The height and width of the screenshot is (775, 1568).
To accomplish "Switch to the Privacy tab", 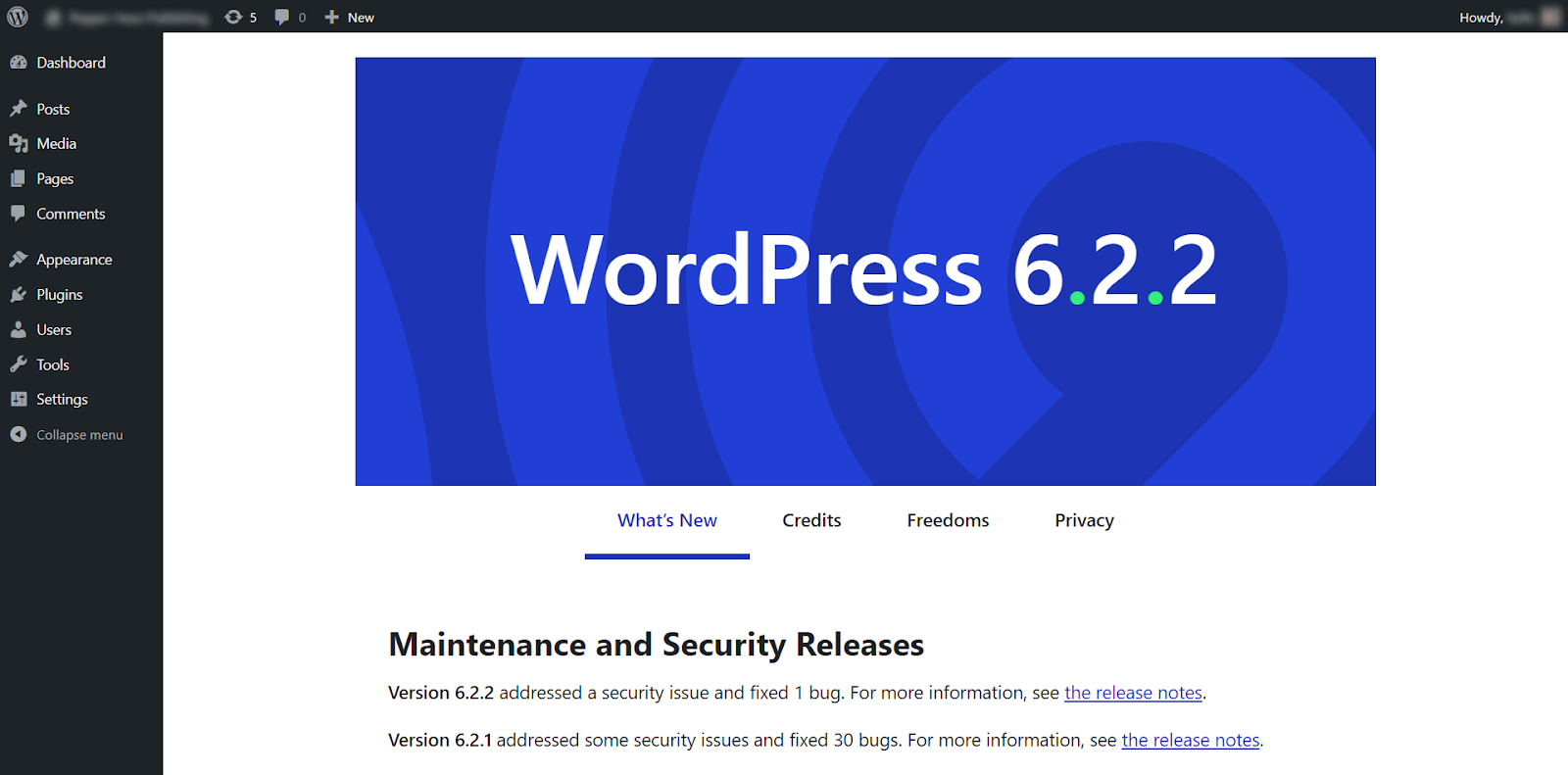I will 1084,520.
